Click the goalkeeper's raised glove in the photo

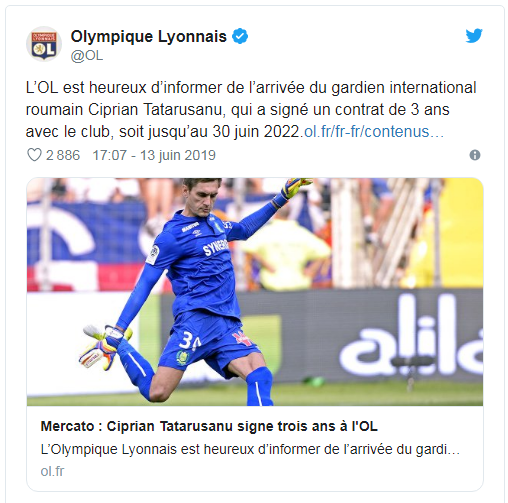point(296,187)
